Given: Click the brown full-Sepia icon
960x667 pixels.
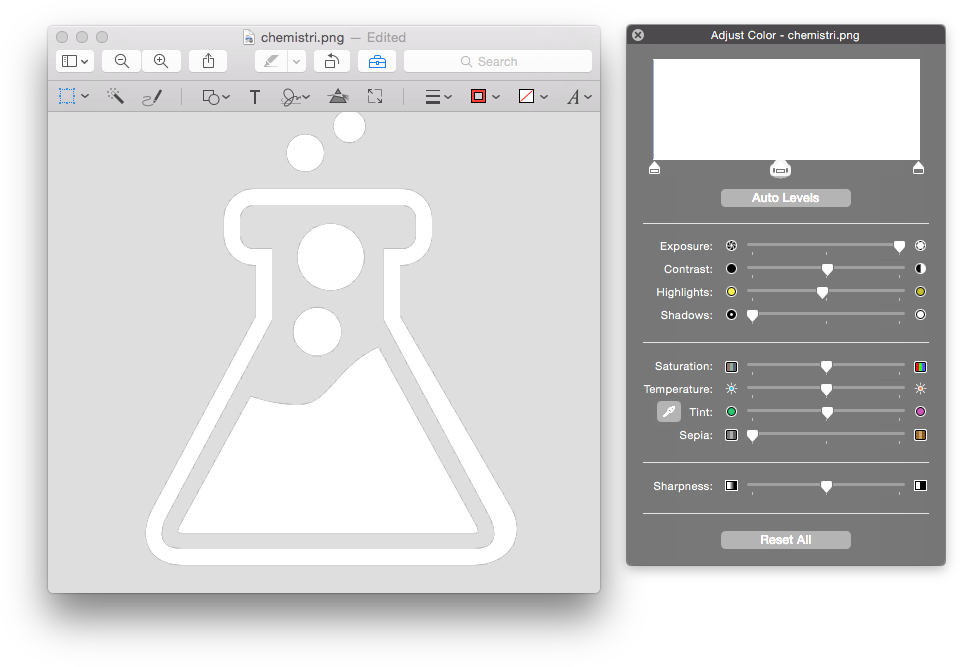Looking at the screenshot, I should click(920, 435).
